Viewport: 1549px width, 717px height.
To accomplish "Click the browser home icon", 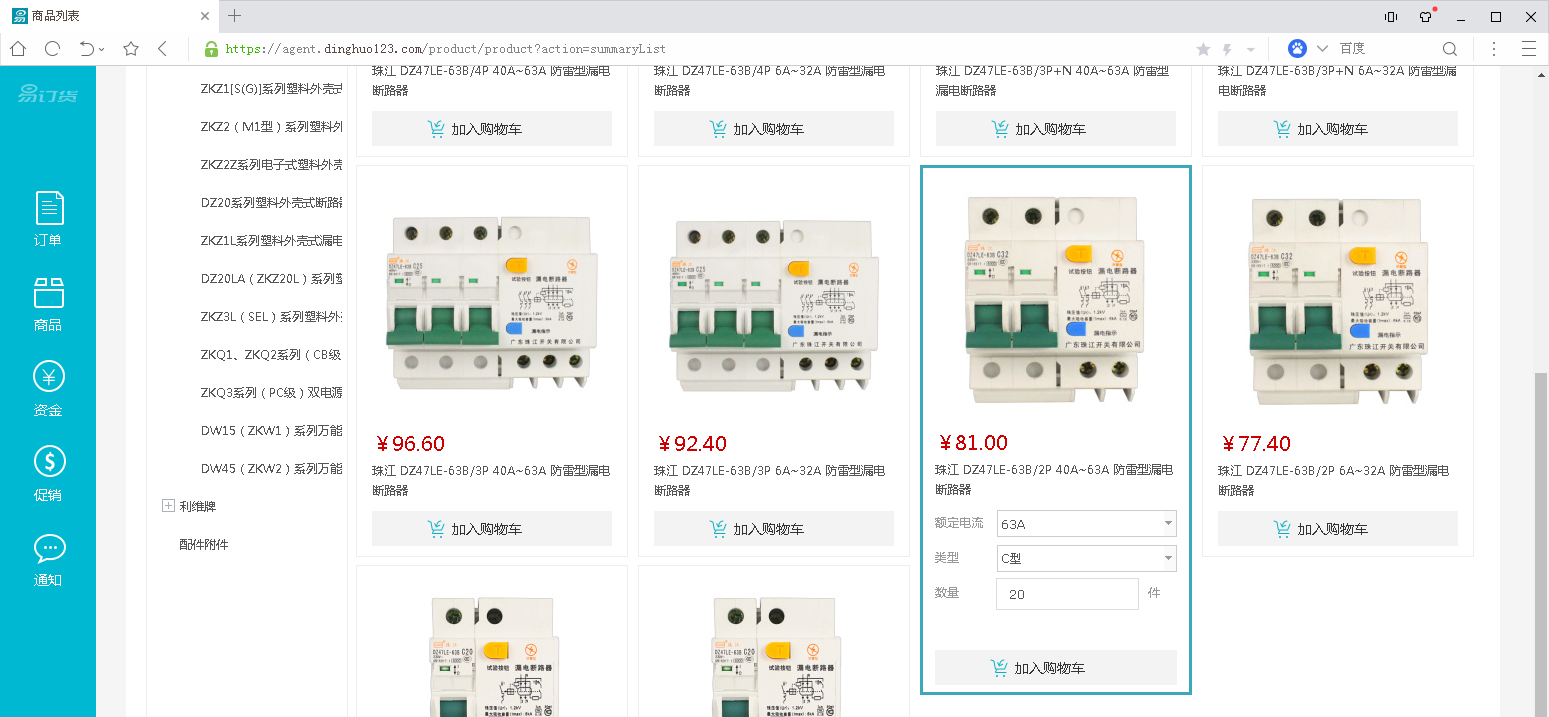I will tap(18, 48).
